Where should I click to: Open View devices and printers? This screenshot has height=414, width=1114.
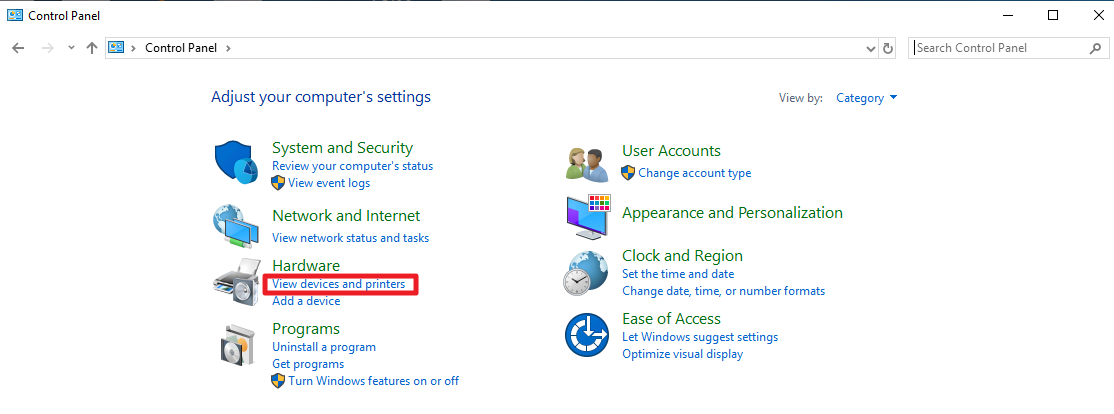338,284
